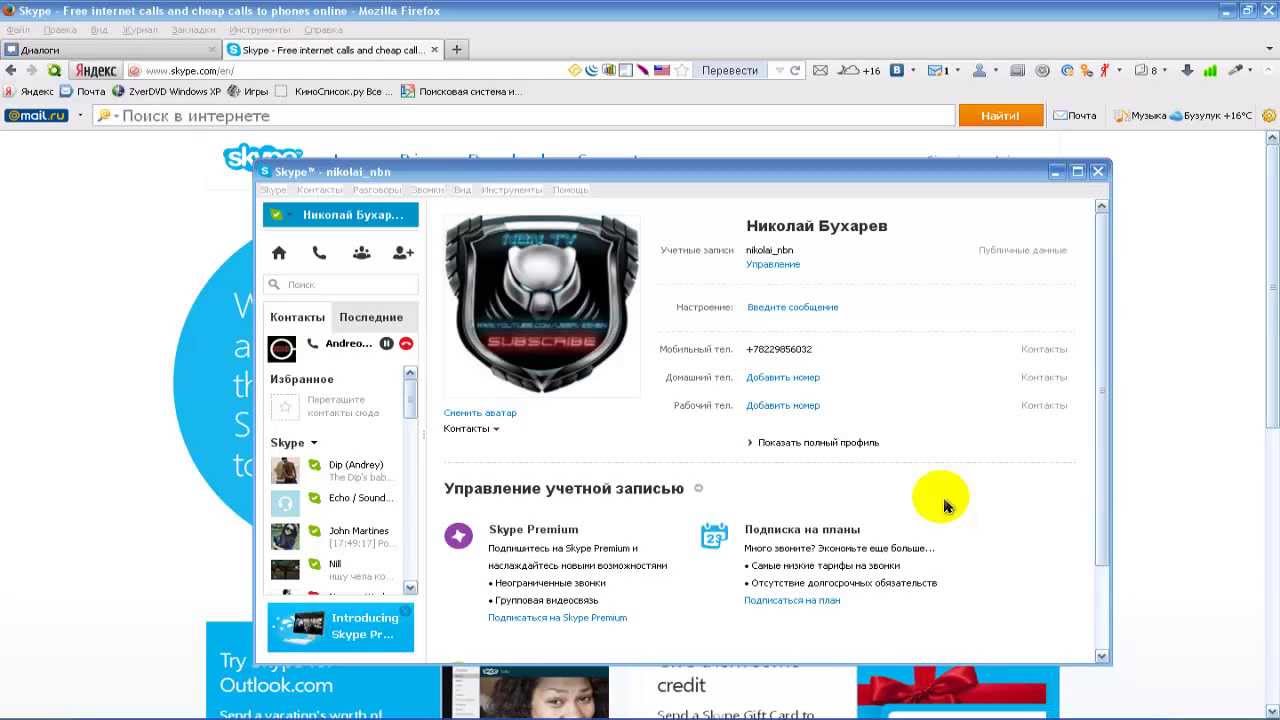Click the Найти! search button
Image resolution: width=1280 pixels, height=720 pixels.
(1000, 116)
